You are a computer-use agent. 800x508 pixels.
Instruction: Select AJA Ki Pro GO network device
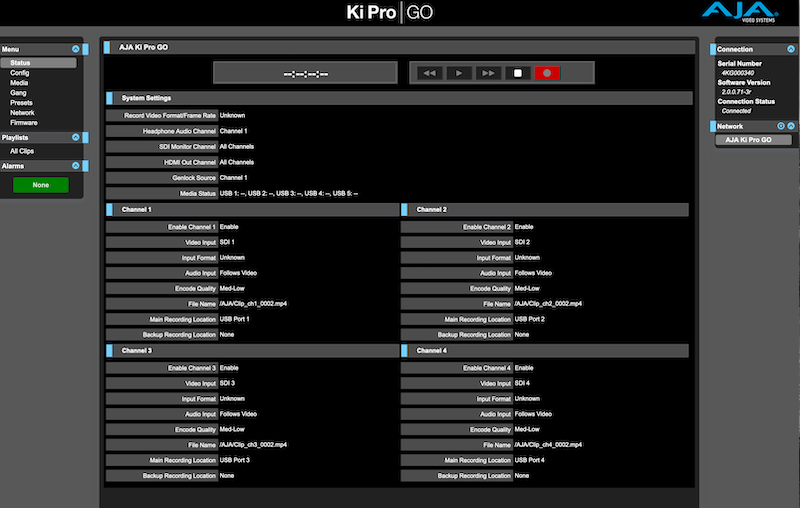754,140
